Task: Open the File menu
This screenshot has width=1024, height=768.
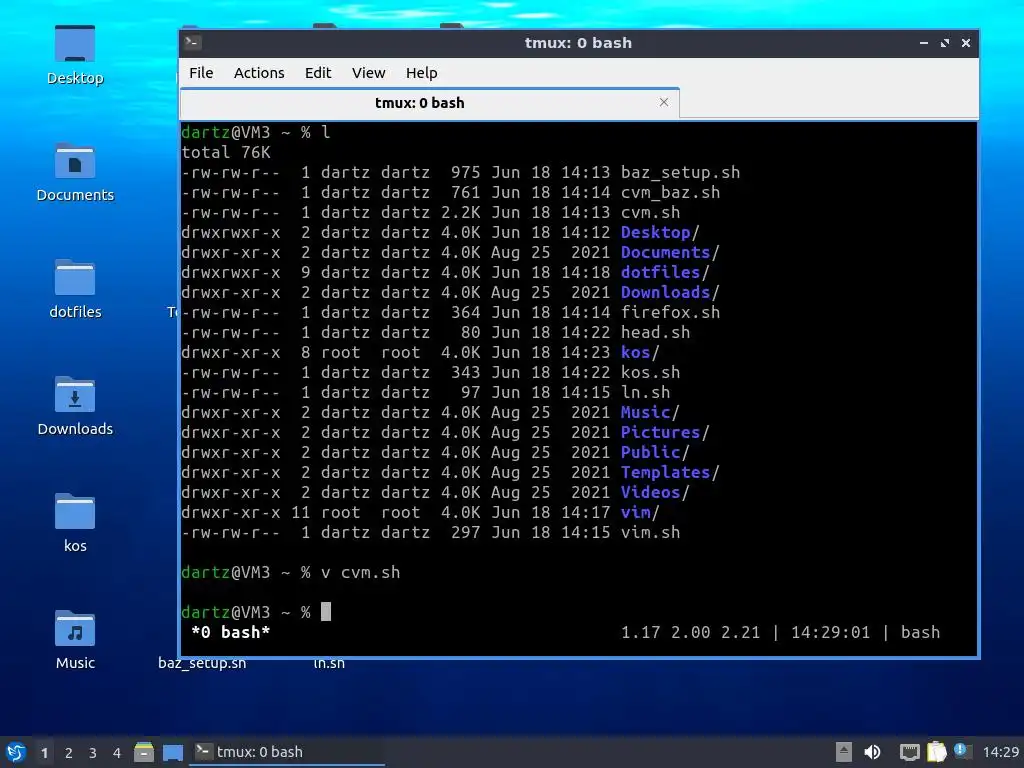Action: [x=201, y=72]
